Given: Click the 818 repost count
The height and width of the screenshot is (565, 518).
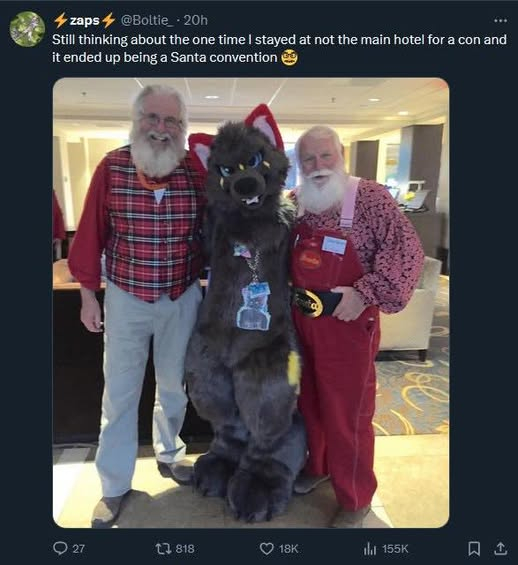Looking at the screenshot, I should [185, 549].
